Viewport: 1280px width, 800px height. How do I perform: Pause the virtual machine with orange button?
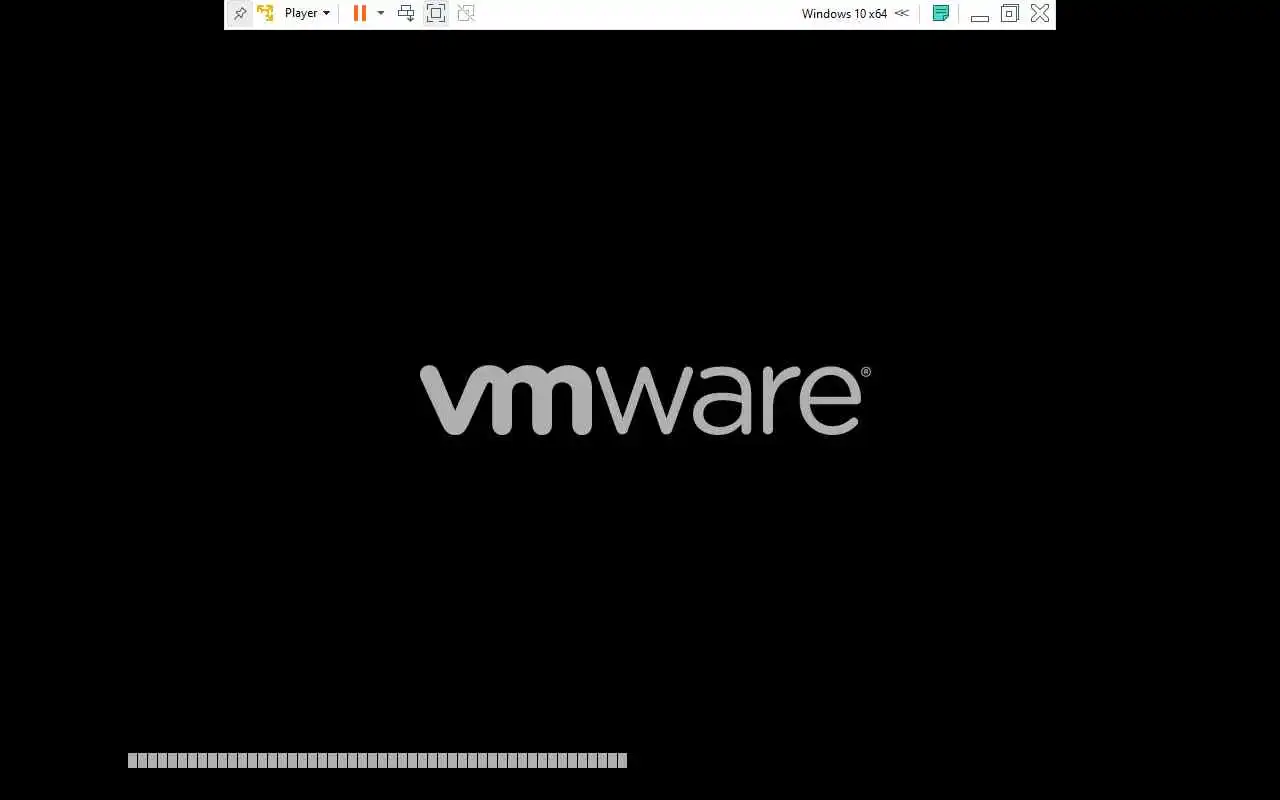(x=360, y=13)
